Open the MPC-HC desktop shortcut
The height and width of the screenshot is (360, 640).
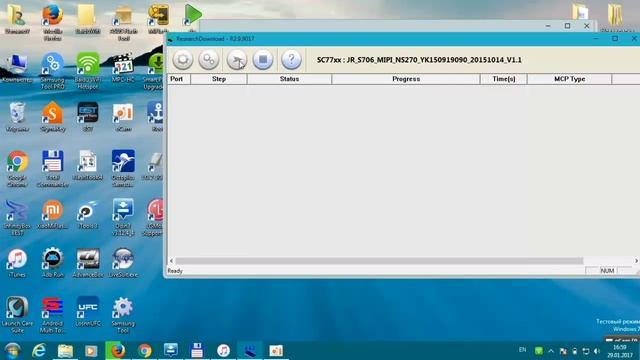tap(123, 68)
